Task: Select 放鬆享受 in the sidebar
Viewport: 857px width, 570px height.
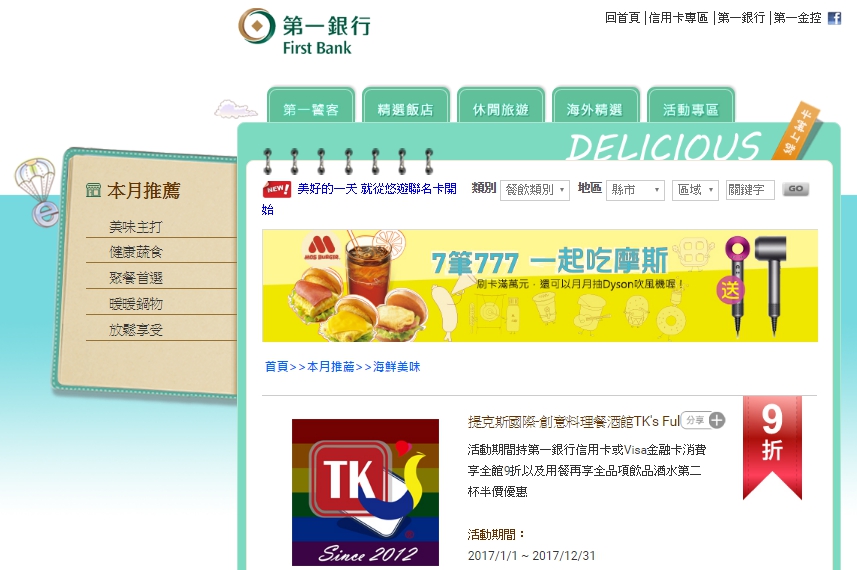Action: click(136, 330)
